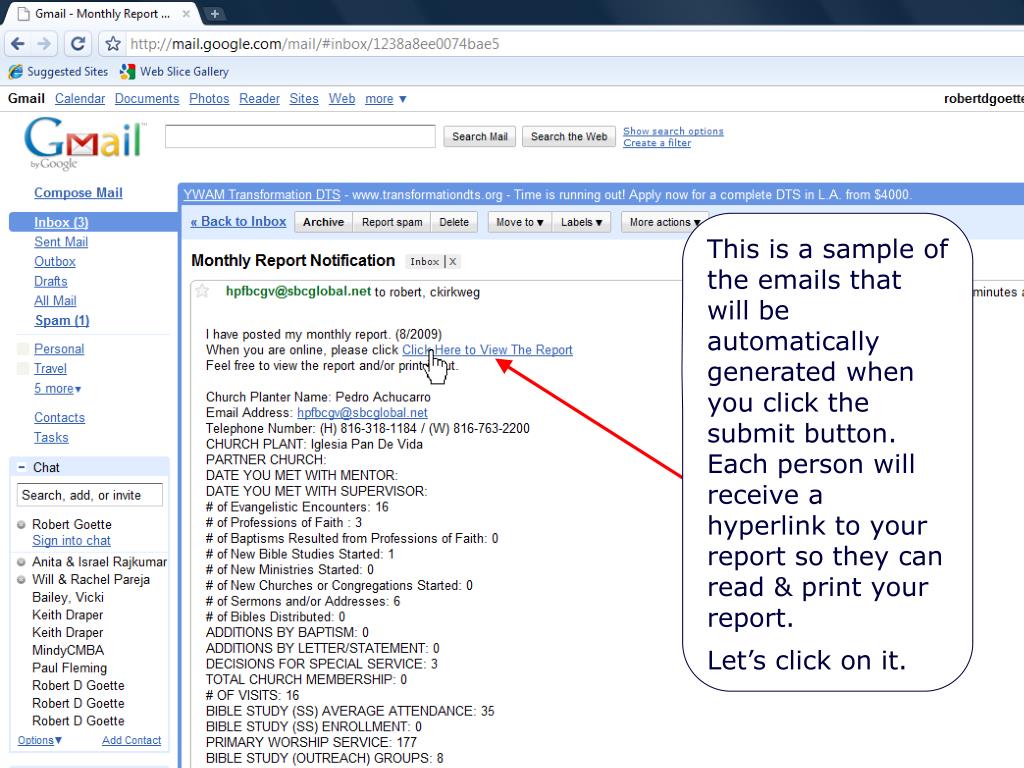
Task: Click the Travel label link
Action: tap(50, 368)
